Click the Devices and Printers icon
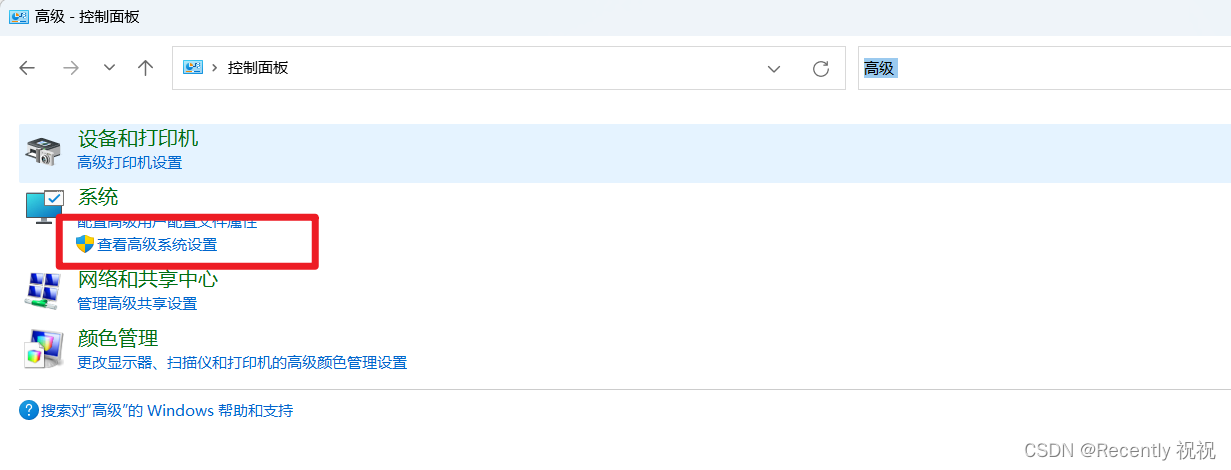Screen dimensions: 1231x470 point(43,151)
